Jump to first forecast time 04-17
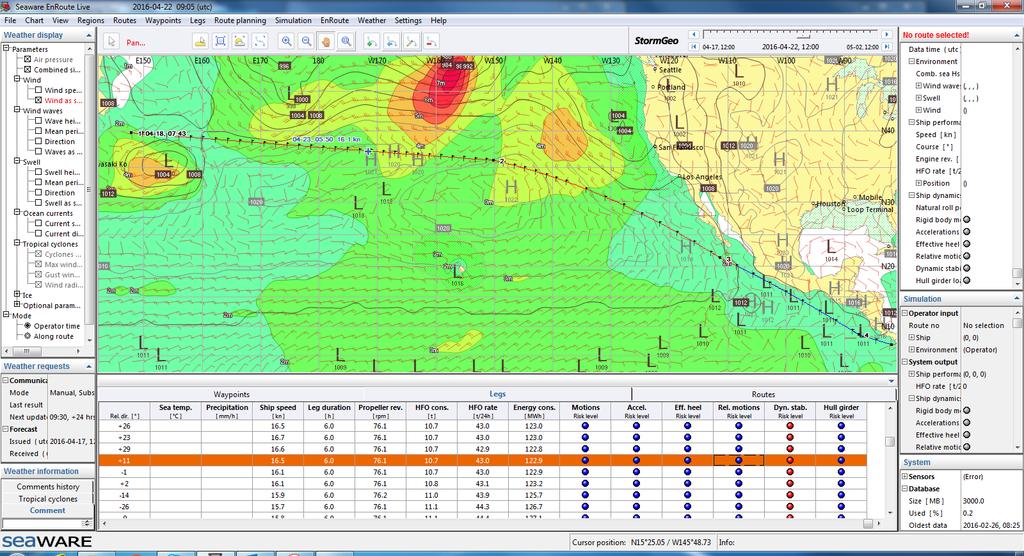Viewport: 1024px width, 556px height. pyautogui.click(x=694, y=47)
